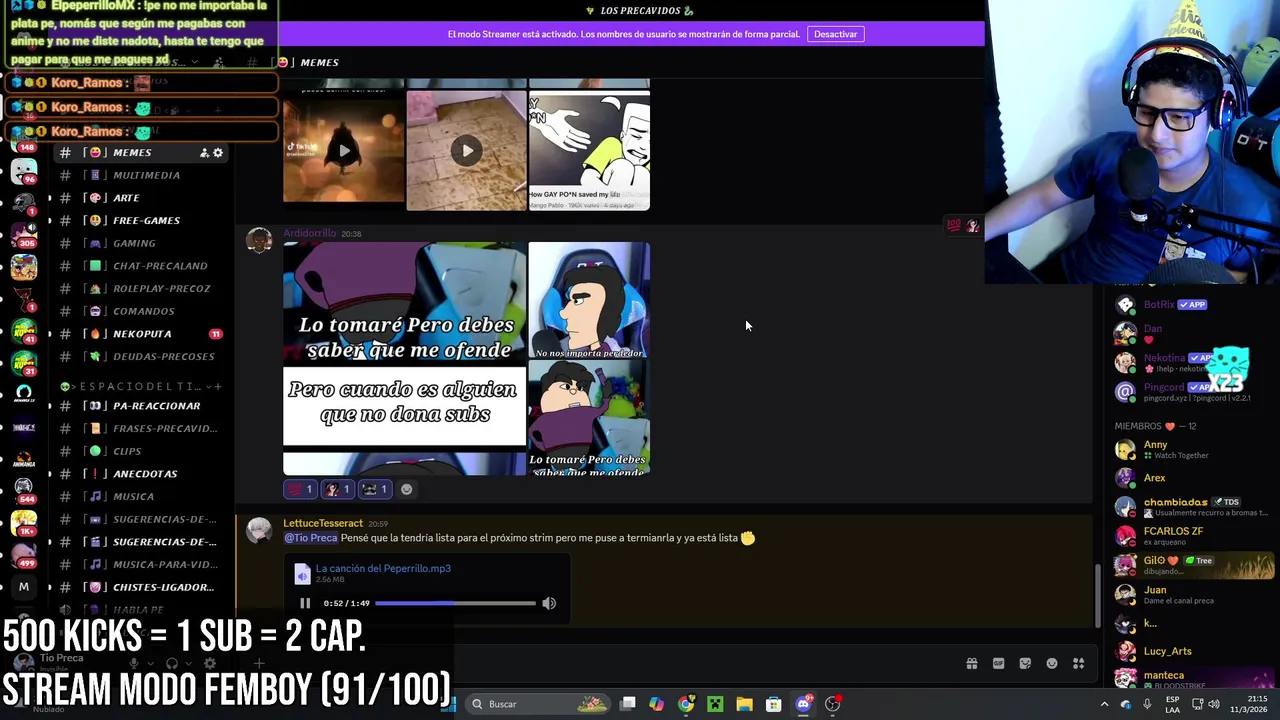Seek within the mp3 audio progress bar
Viewport: 1280px width, 720px height.
coord(455,603)
